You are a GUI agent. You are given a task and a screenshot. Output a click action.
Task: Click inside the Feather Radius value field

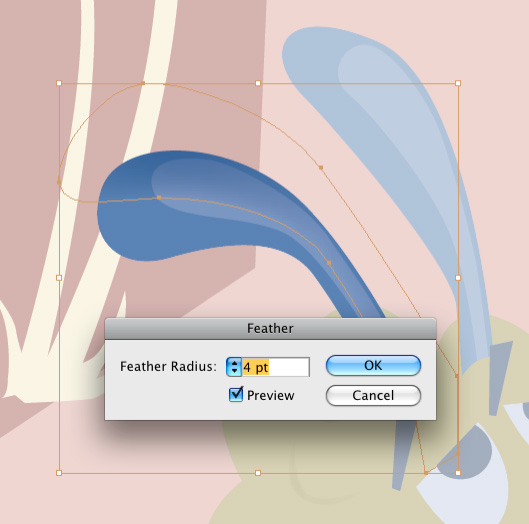tap(275, 367)
